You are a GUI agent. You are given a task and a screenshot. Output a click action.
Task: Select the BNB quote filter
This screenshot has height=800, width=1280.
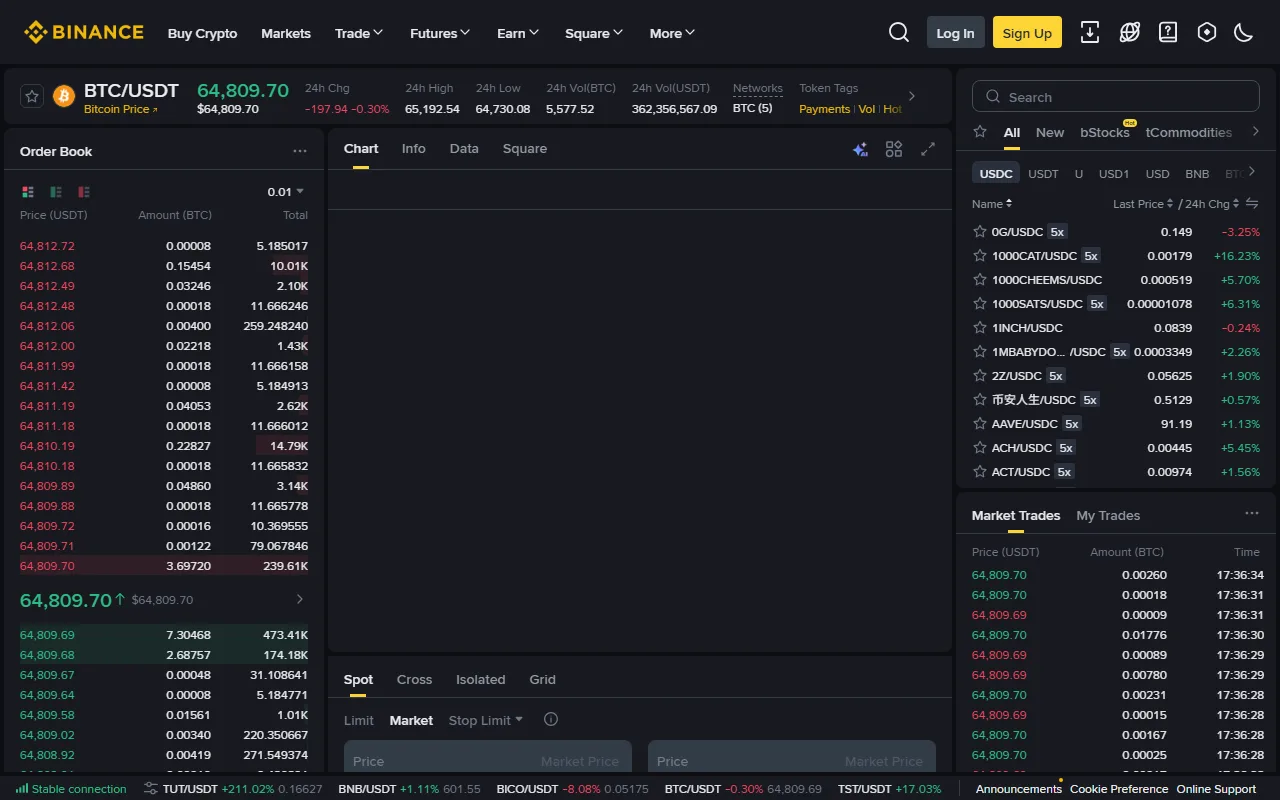pos(1197,173)
